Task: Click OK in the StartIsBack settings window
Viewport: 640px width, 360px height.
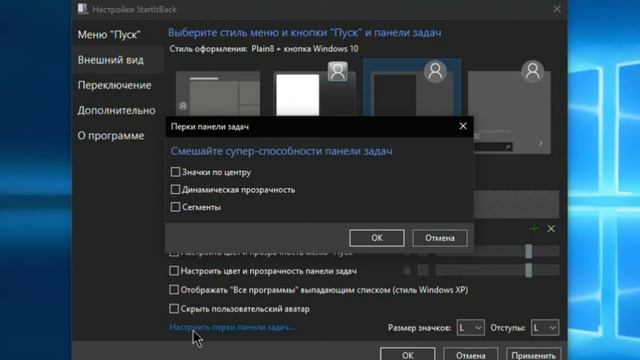Action: tap(407, 354)
